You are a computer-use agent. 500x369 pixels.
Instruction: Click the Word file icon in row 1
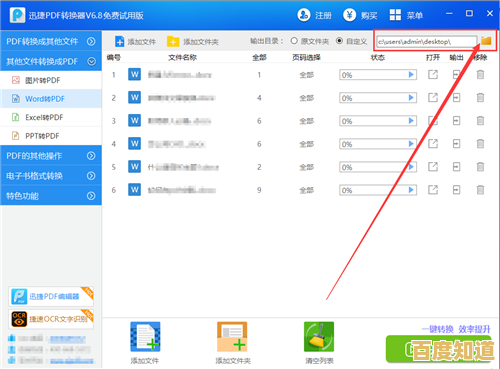coord(134,74)
